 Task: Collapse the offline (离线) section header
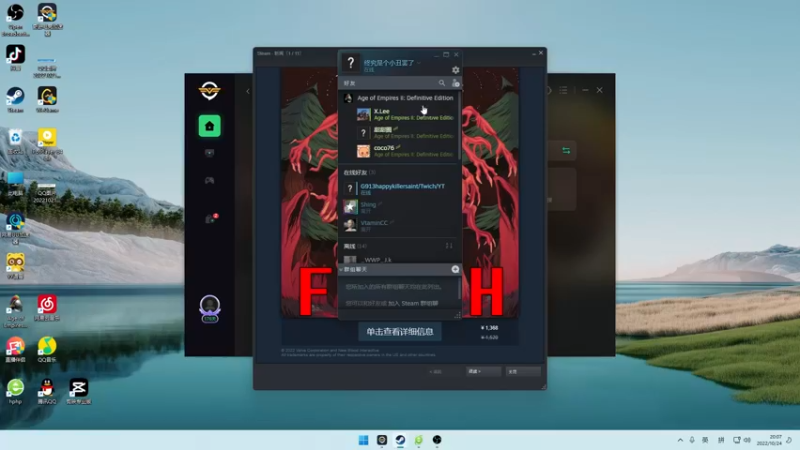pyautogui.click(x=355, y=246)
